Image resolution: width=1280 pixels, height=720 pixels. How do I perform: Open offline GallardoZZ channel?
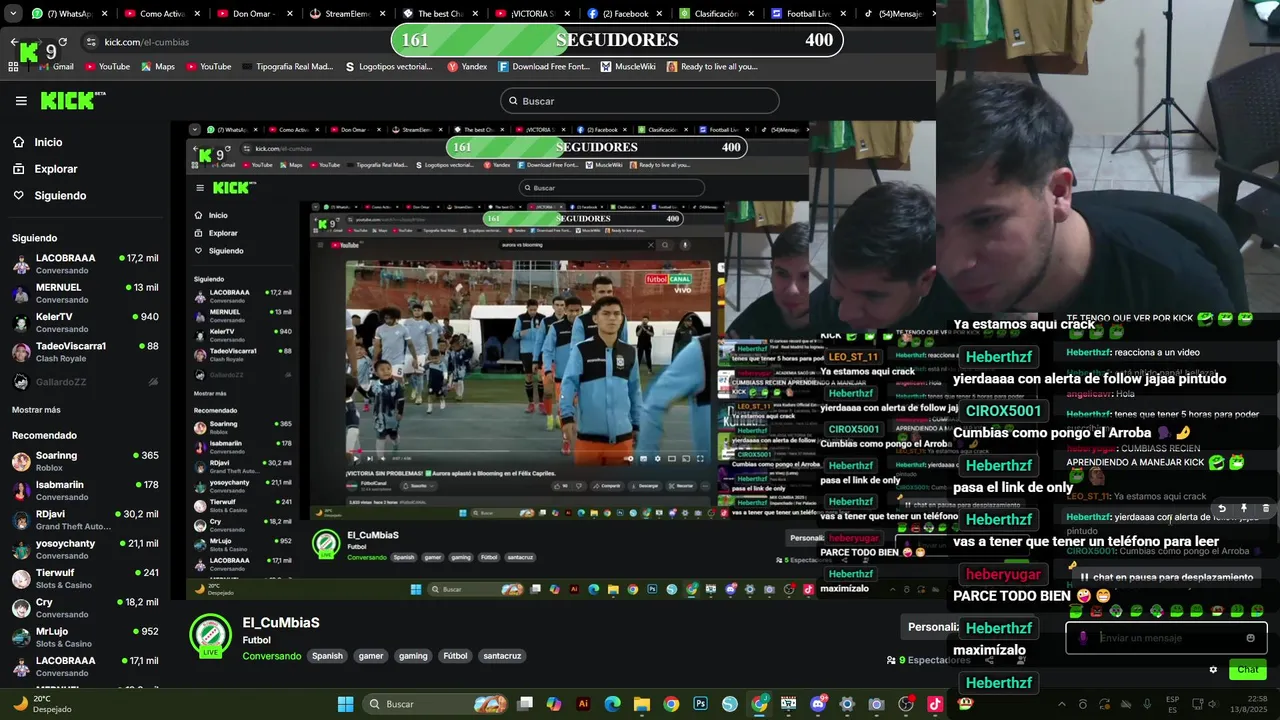click(85, 382)
